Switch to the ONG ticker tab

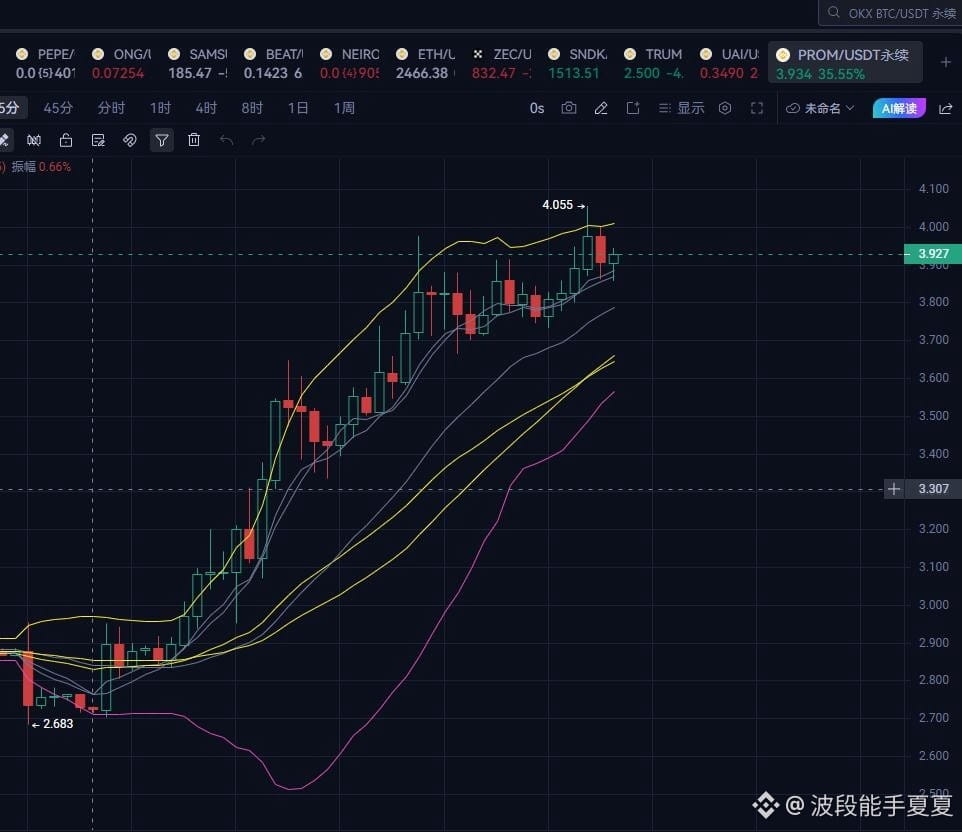point(121,63)
